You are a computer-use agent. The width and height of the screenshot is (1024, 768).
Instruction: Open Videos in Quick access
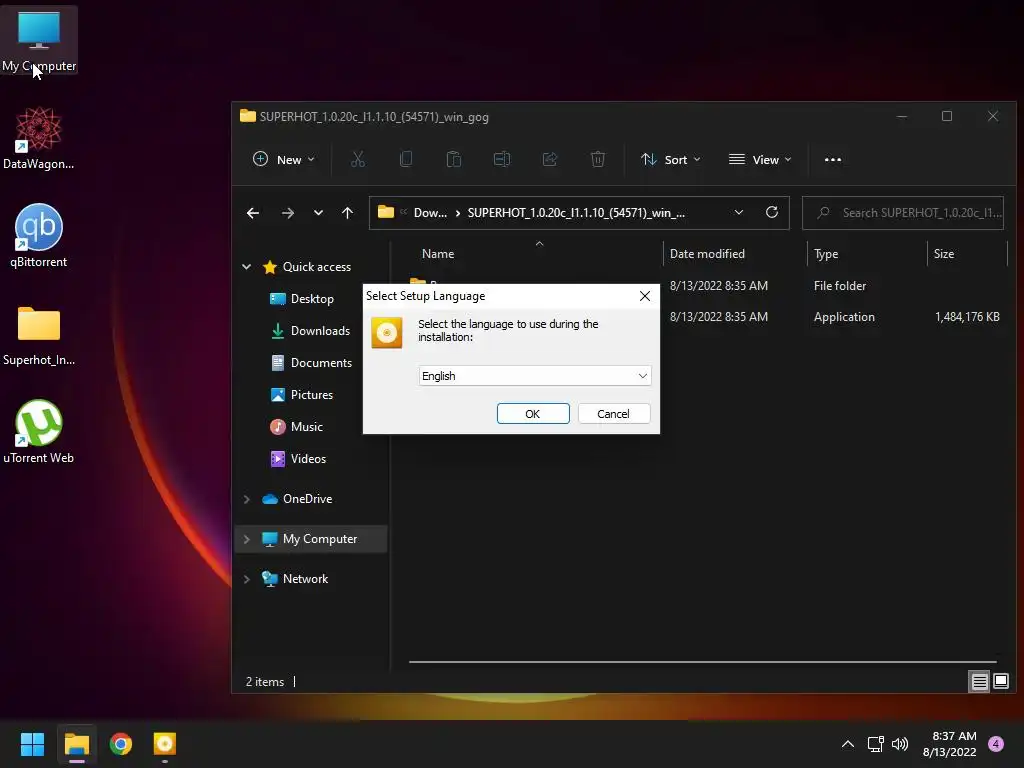[308, 458]
